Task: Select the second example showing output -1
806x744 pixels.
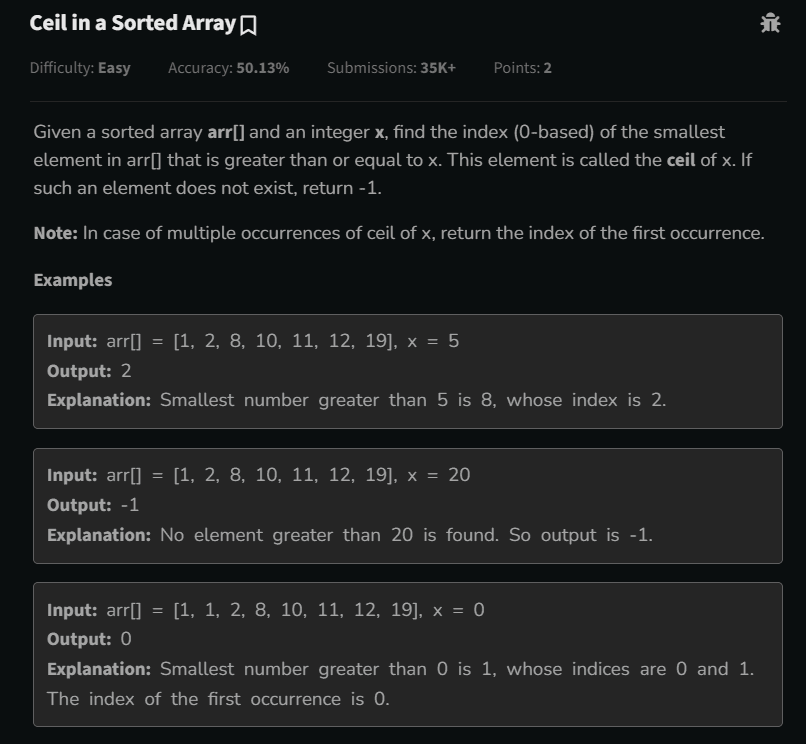Action: click(403, 505)
